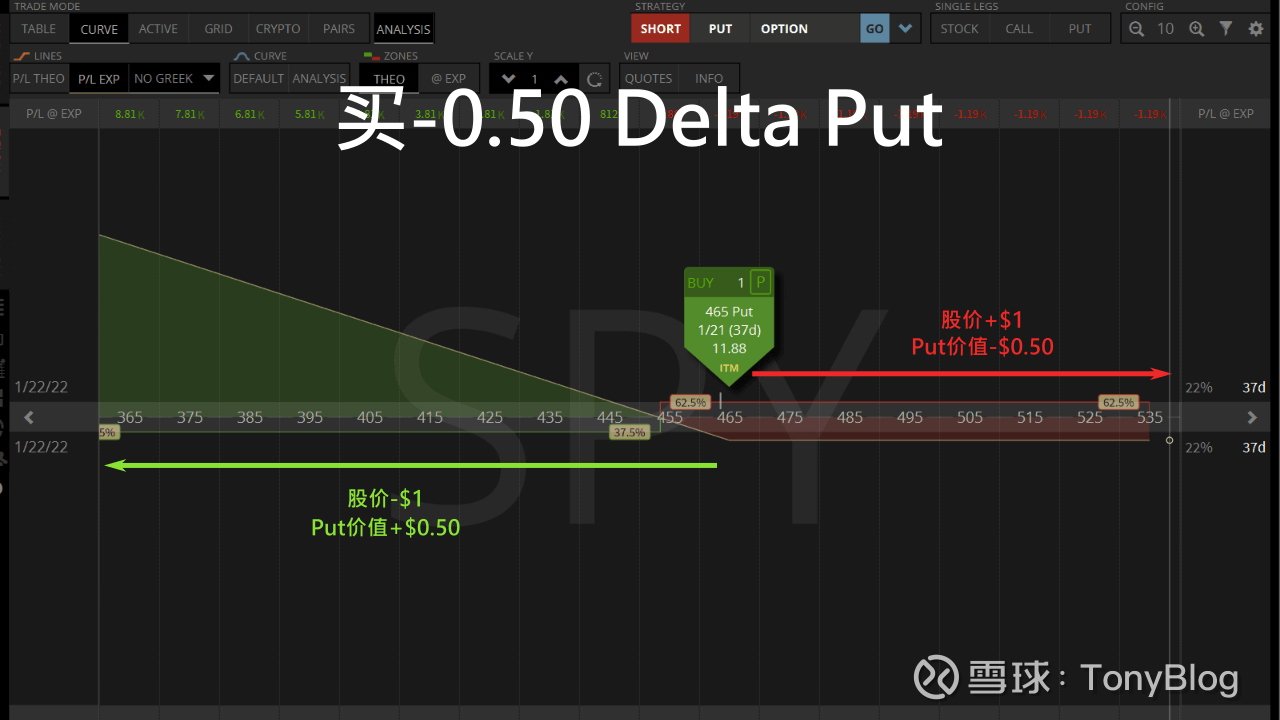Click the 415 strike on the price axis
Screen dimensions: 1280x720
[x=430, y=417]
